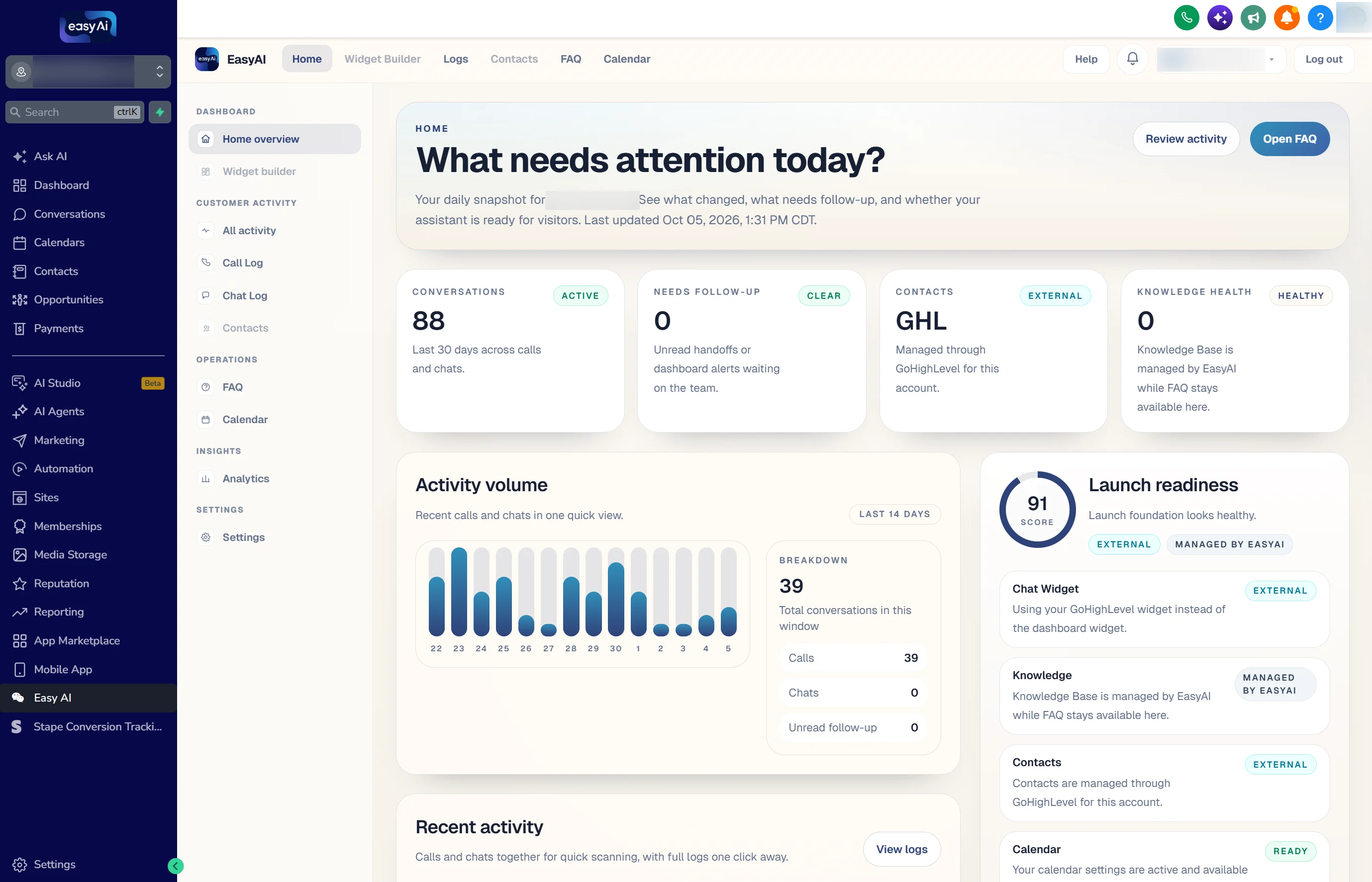Open the orange notifications bell icon

pos(1286,18)
